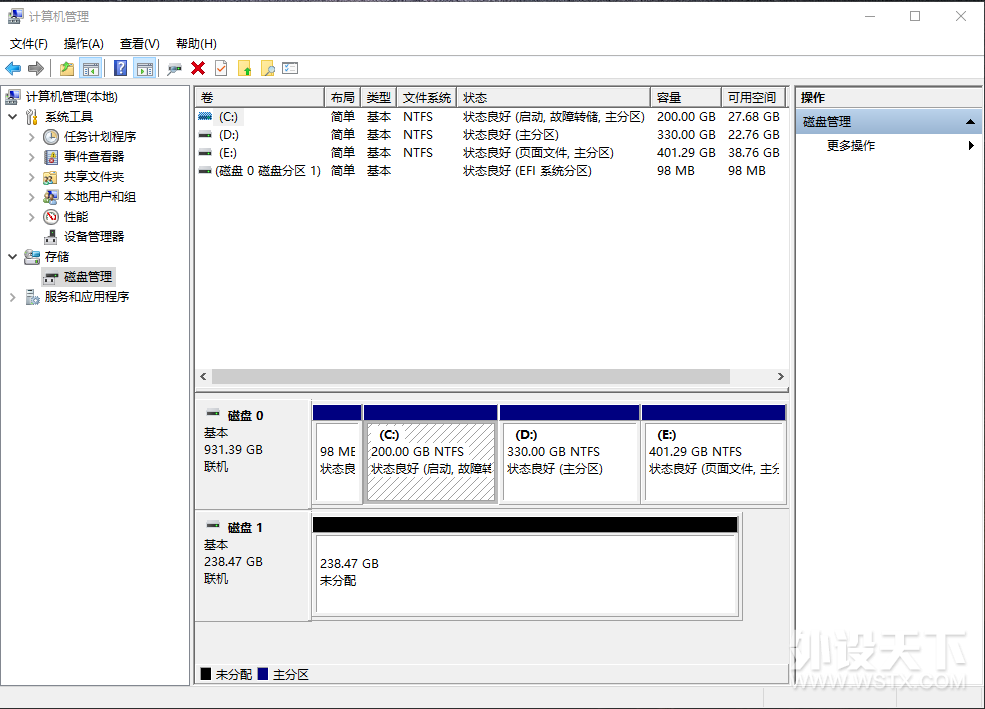Click the Back arrow toolbar icon
This screenshot has height=709, width=985.
click(13, 68)
